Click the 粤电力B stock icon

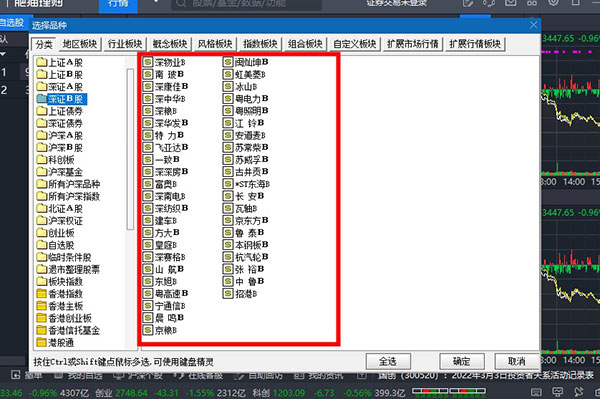click(x=228, y=99)
